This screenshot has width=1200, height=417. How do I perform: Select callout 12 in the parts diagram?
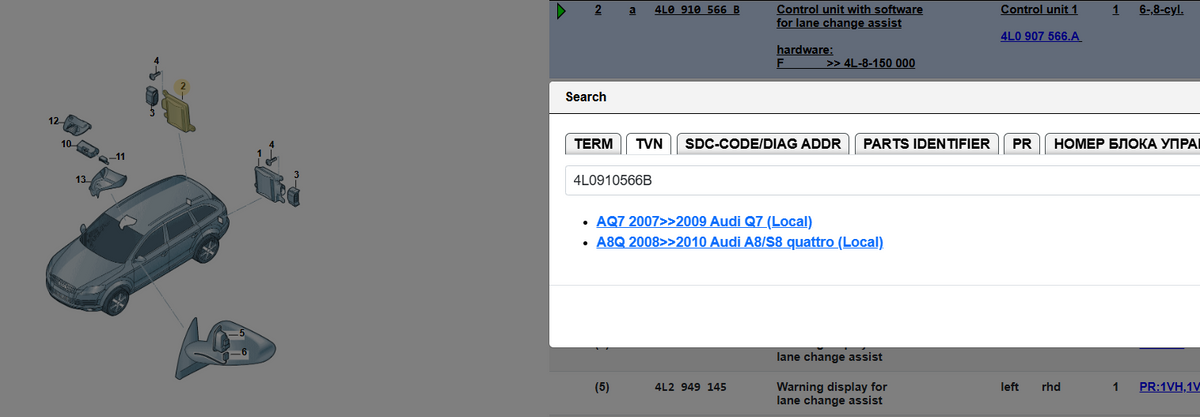(x=54, y=121)
